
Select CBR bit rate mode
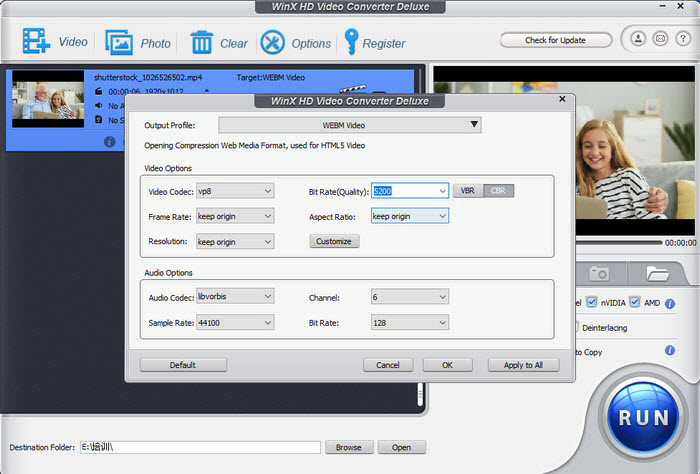pyautogui.click(x=498, y=191)
